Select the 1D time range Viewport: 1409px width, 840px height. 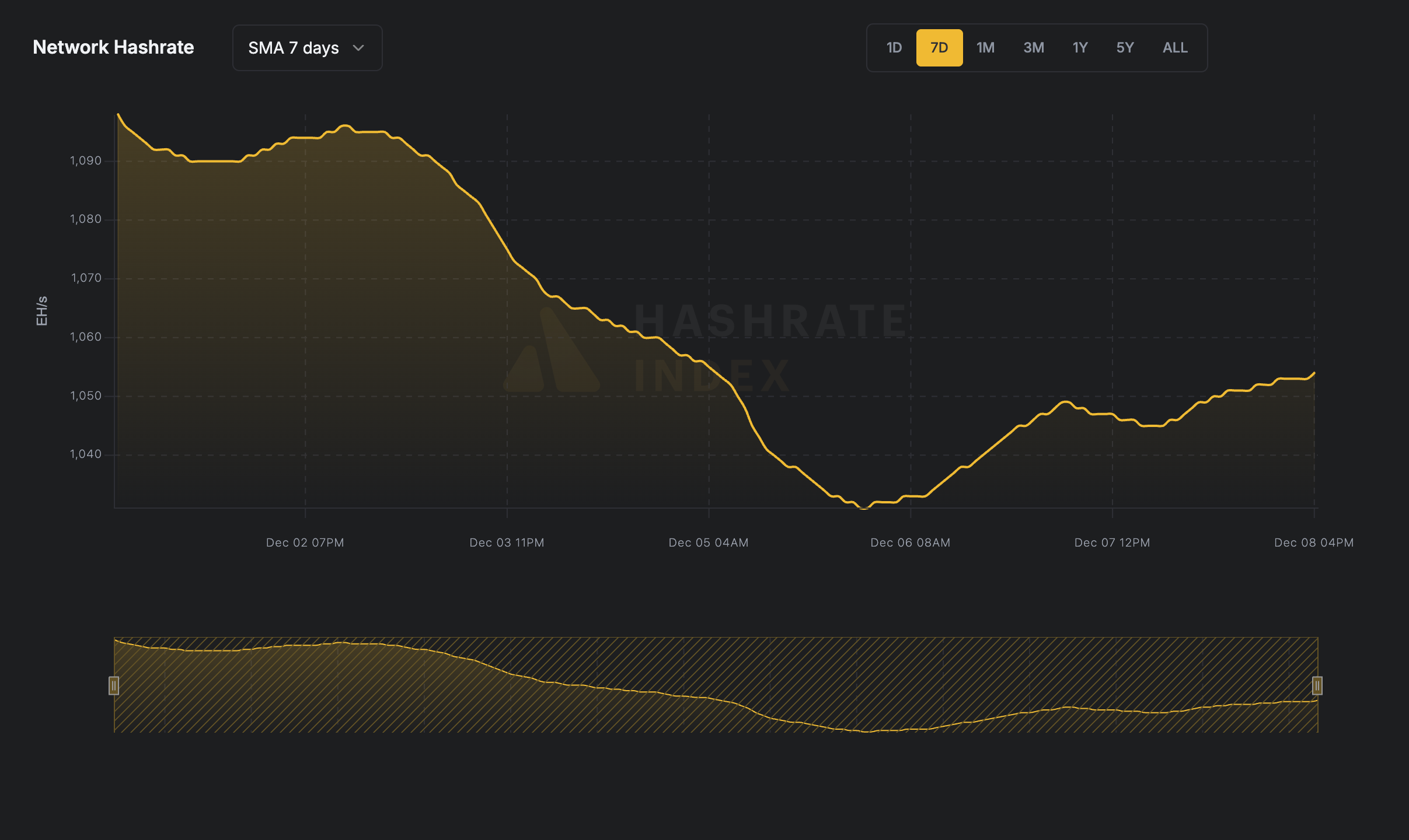(894, 47)
